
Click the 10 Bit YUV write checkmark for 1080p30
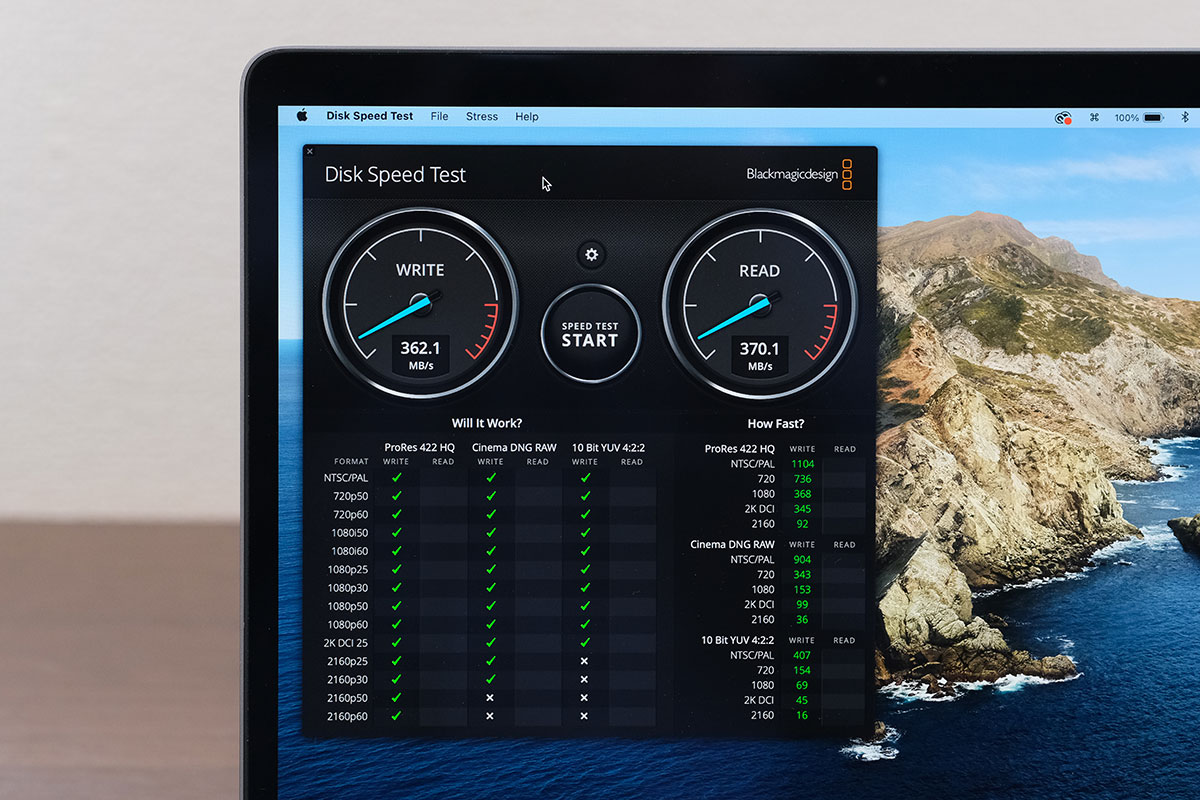tap(585, 588)
